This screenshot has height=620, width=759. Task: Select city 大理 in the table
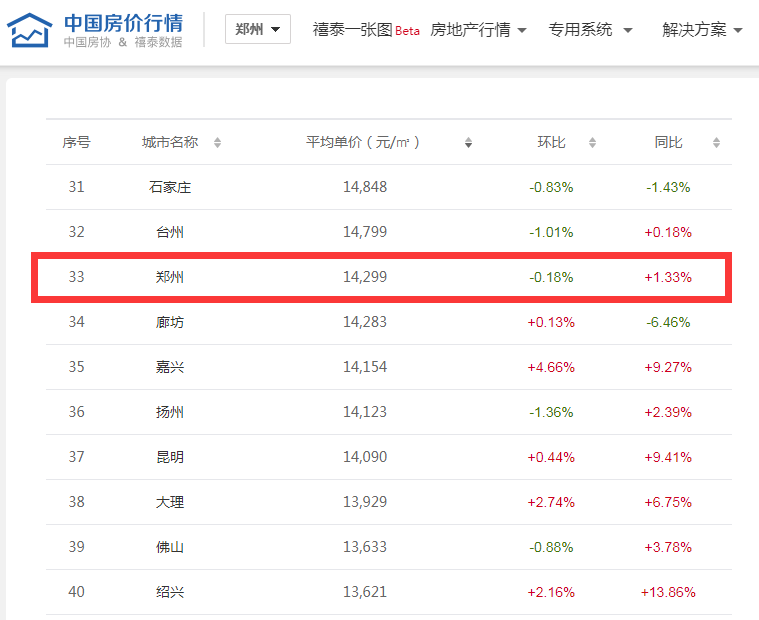point(170,502)
